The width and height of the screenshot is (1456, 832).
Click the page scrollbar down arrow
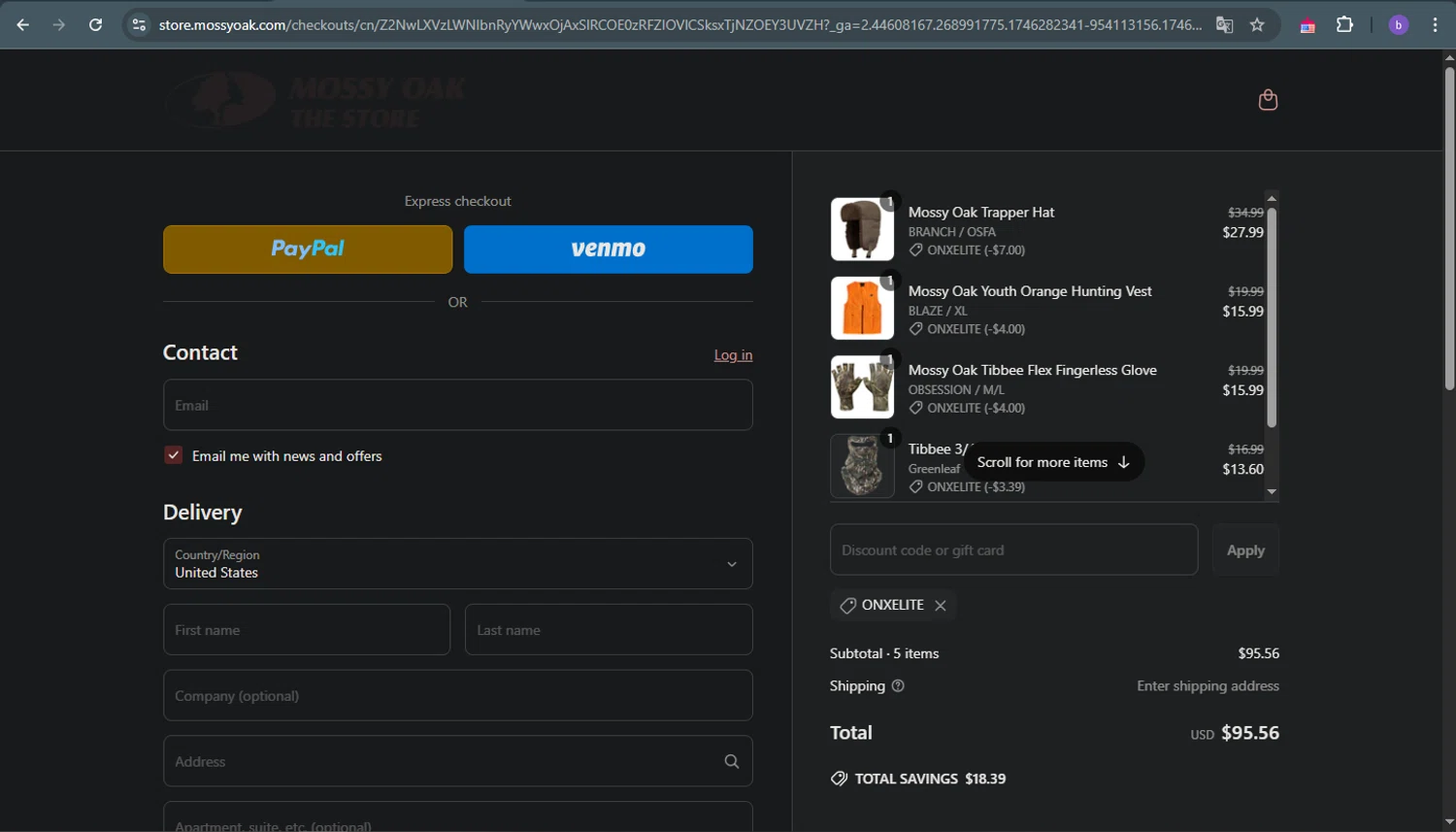pos(1449,823)
